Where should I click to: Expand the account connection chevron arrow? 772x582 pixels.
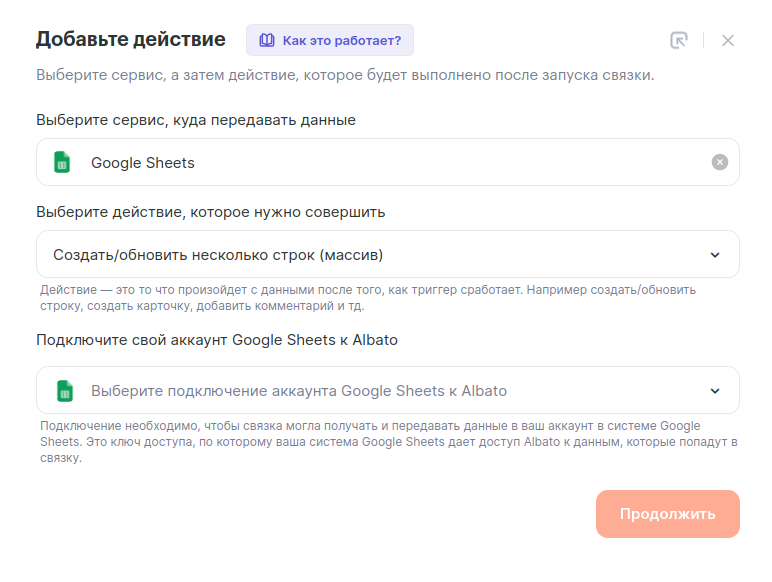[x=715, y=390]
